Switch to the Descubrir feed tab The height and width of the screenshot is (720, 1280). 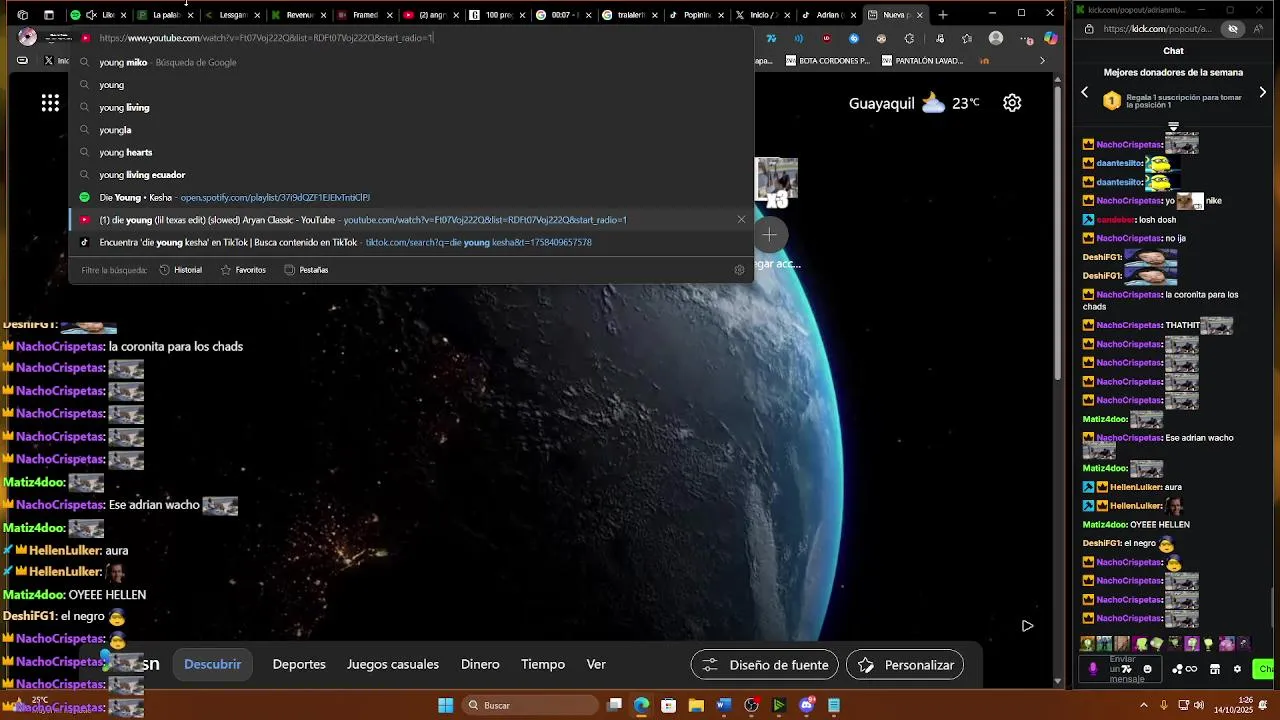[x=212, y=664]
